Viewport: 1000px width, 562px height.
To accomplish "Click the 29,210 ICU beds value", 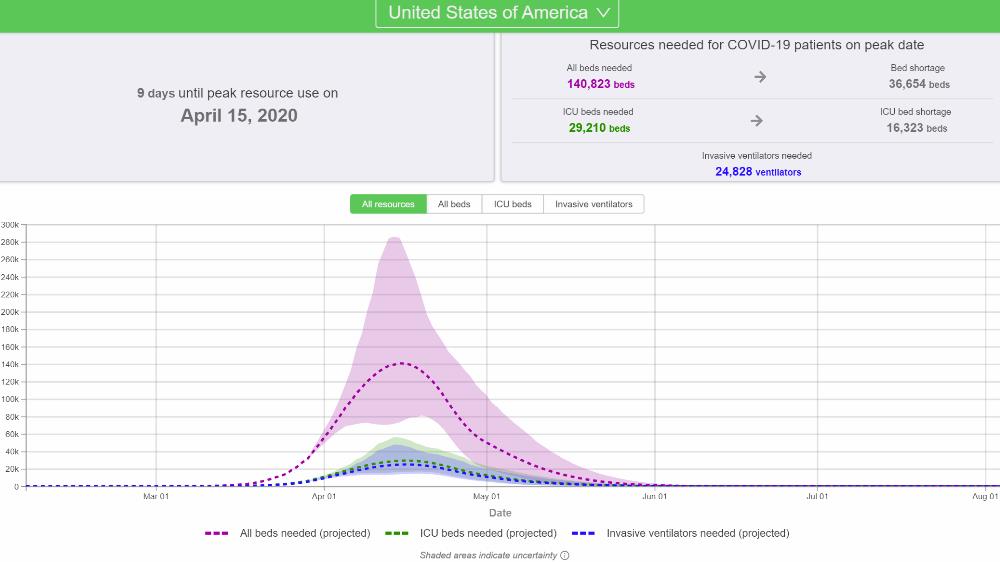I will [x=600, y=129].
